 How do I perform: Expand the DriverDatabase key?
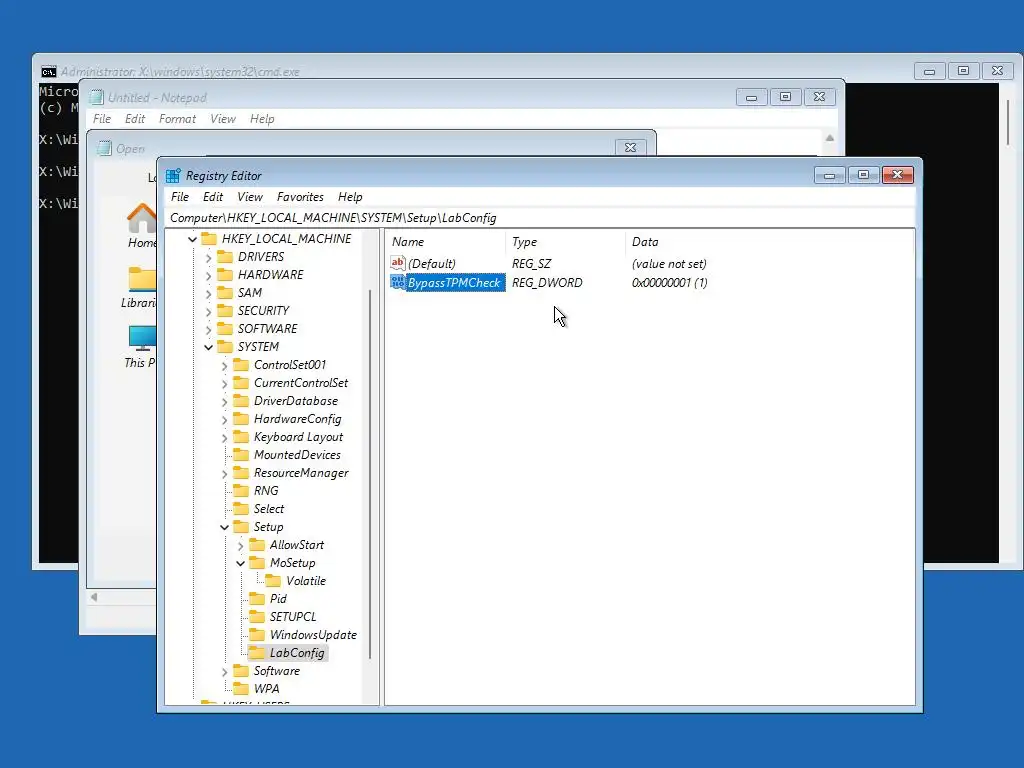point(225,402)
